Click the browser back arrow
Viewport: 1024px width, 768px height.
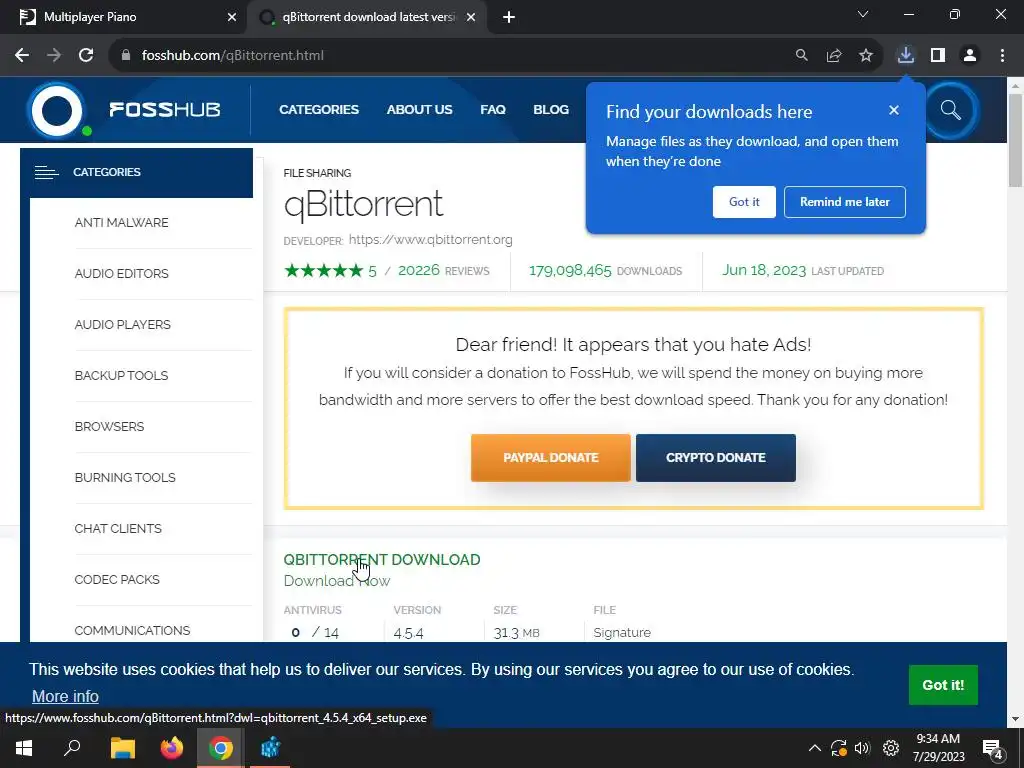click(x=22, y=56)
